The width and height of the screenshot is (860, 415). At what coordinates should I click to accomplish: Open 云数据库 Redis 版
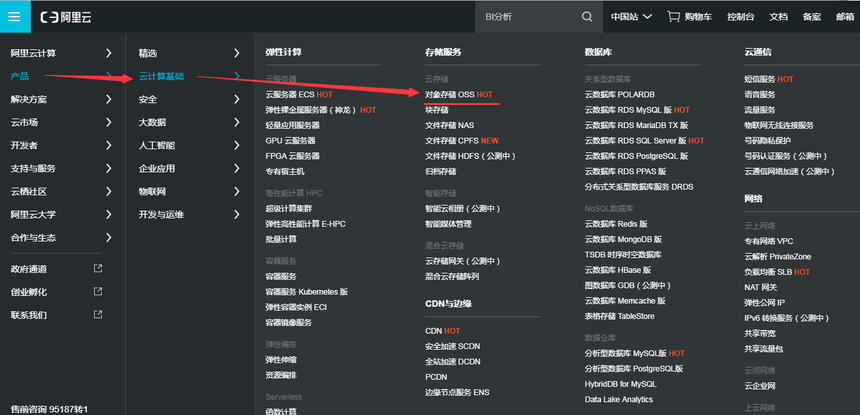tap(616, 224)
